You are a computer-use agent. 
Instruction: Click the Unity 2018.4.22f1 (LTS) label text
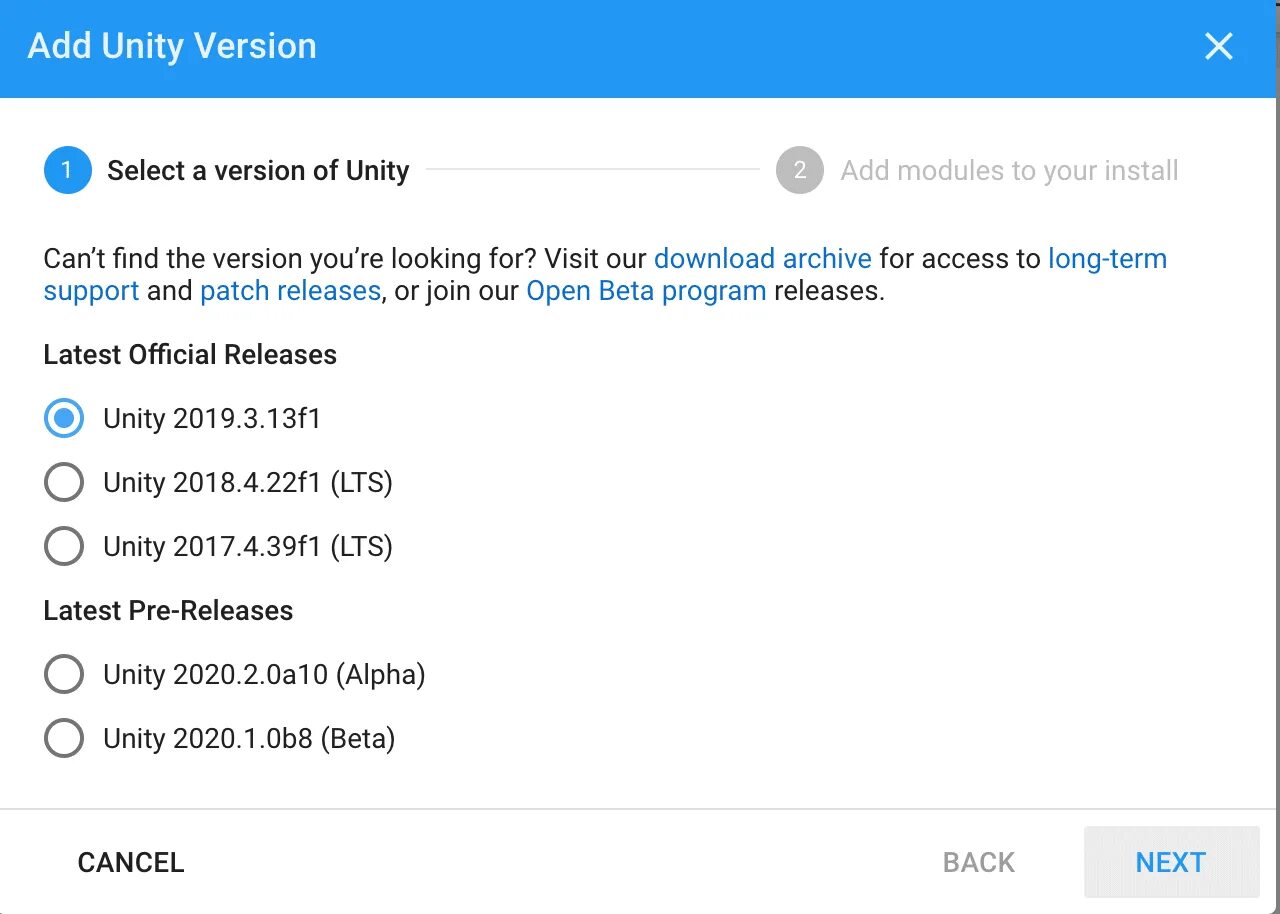pos(247,483)
